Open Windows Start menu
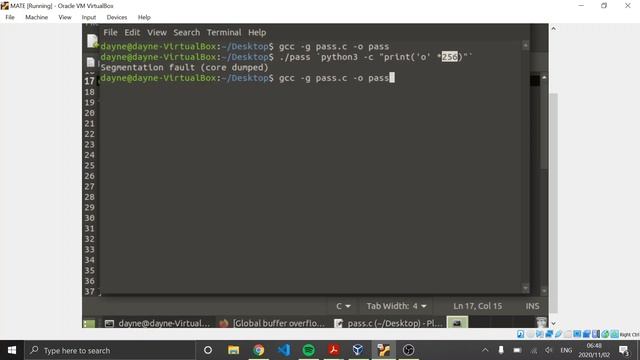Viewport: 640px width, 360px height. tap(12, 350)
